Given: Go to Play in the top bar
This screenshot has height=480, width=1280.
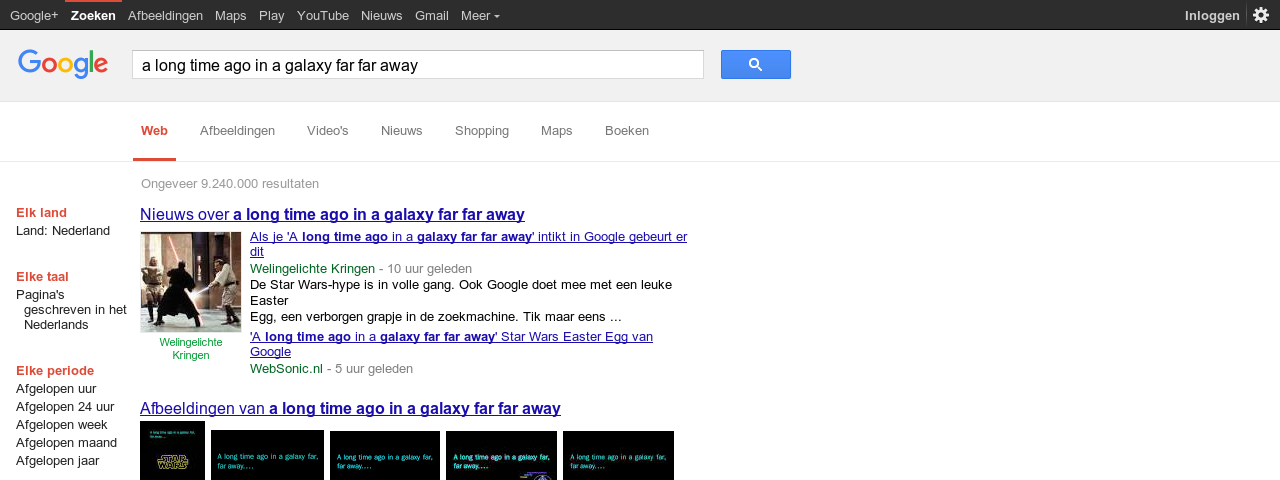Looking at the screenshot, I should [271, 15].
